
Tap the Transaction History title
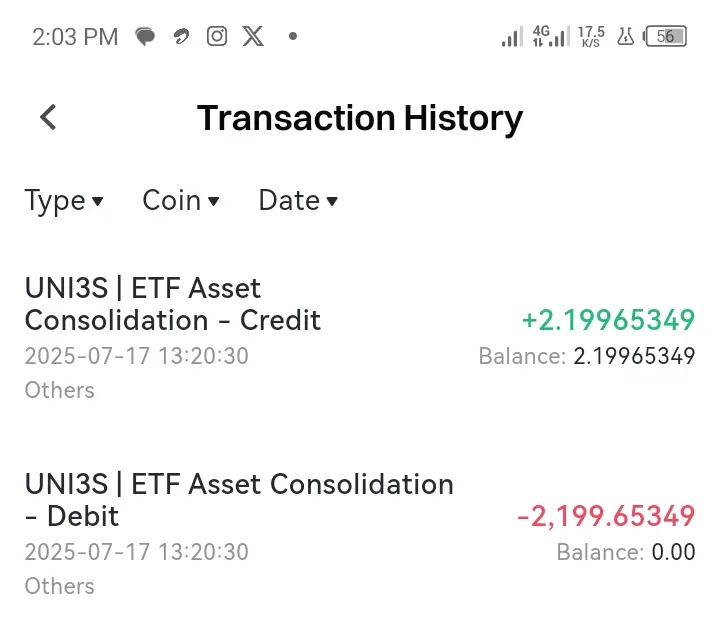pyautogui.click(x=360, y=118)
